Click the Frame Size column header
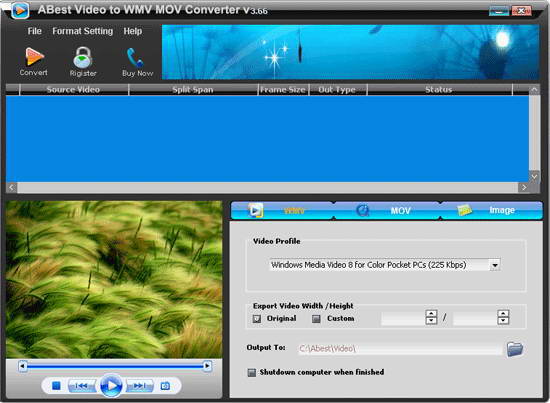Screen dimensions: 550x403 click(x=283, y=90)
